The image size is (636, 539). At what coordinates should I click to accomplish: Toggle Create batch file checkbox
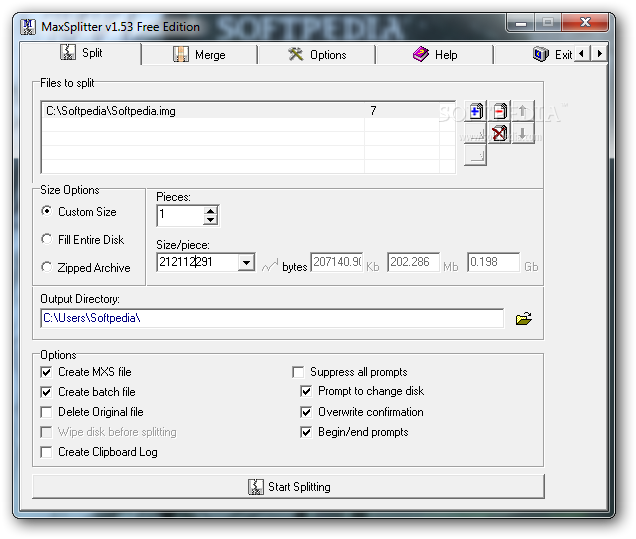[x=46, y=392]
